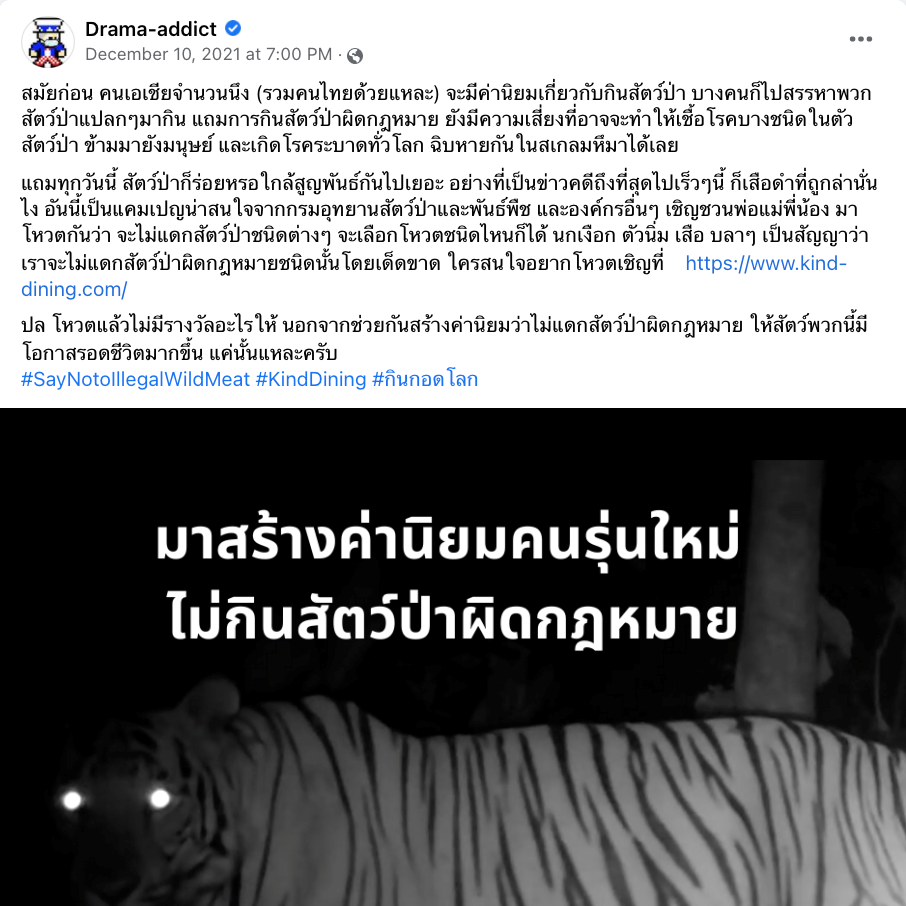Screen dimensions: 906x906
Task: Open the #กินกอดโลก hashtag
Action: pyautogui.click(x=425, y=380)
